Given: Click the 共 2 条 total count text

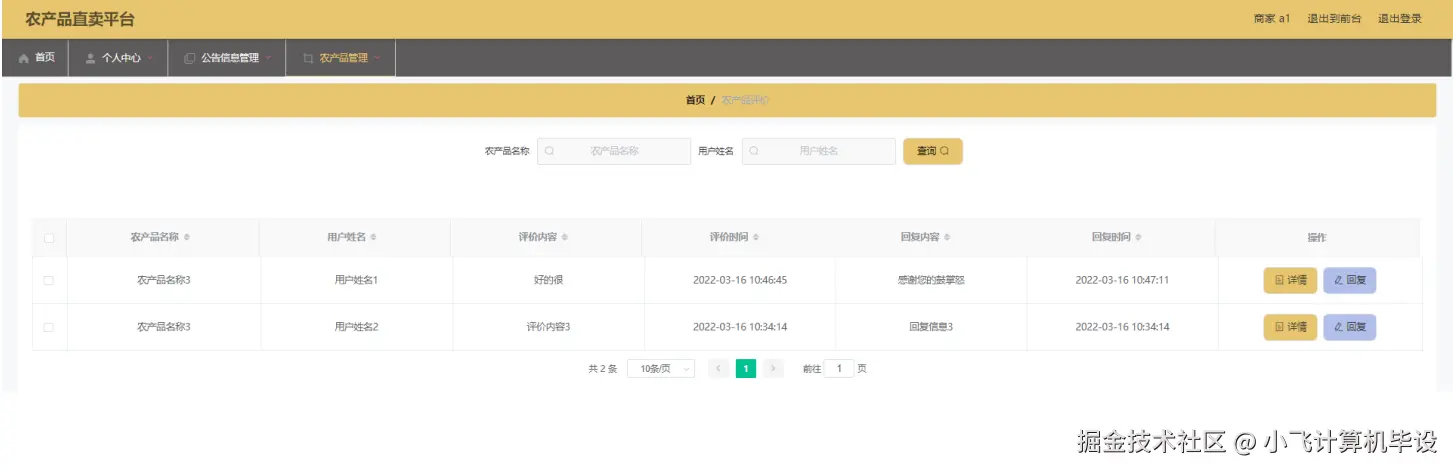Looking at the screenshot, I should [x=603, y=369].
